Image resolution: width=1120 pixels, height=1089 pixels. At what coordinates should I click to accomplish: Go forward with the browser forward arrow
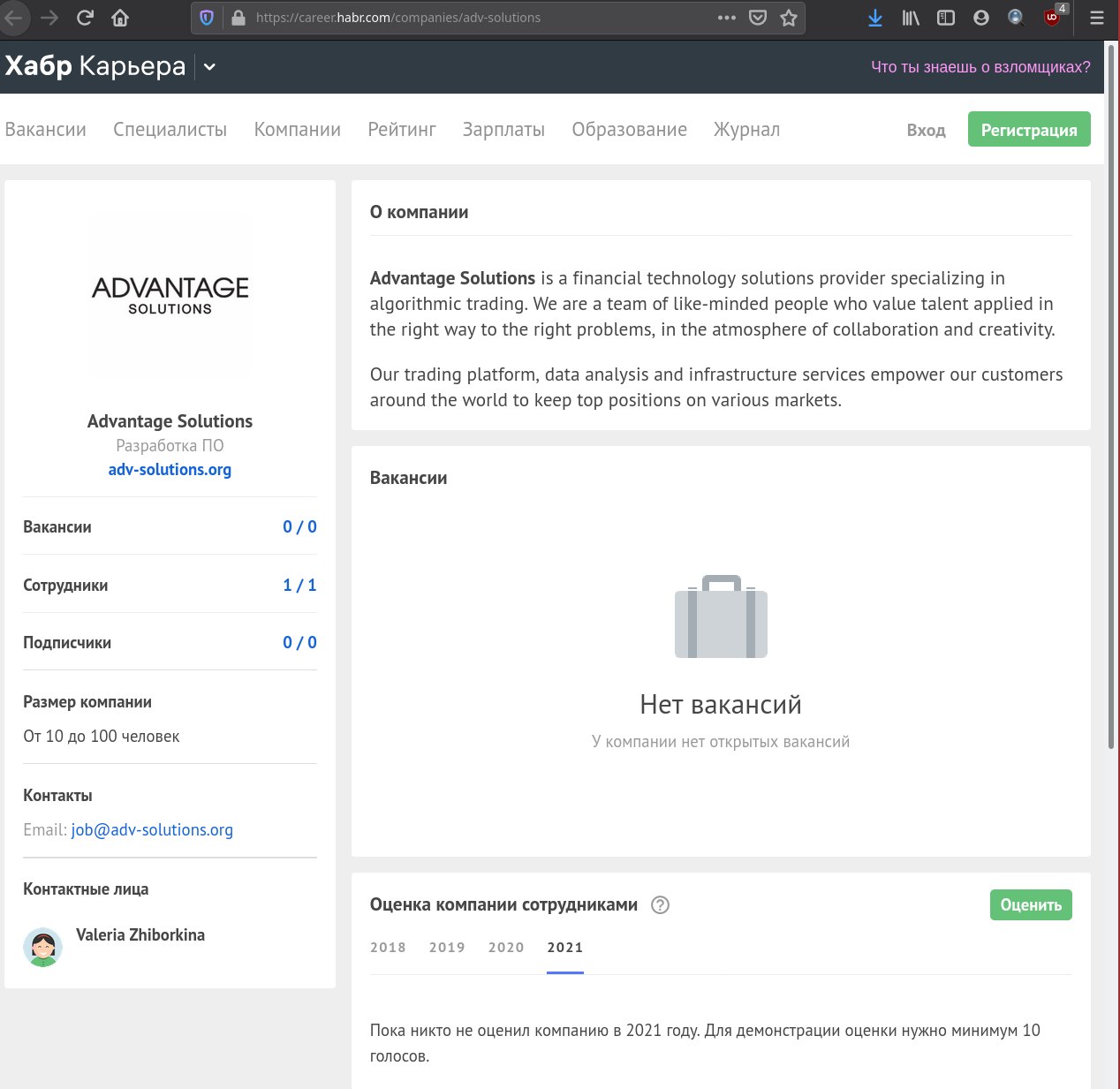pos(49,18)
